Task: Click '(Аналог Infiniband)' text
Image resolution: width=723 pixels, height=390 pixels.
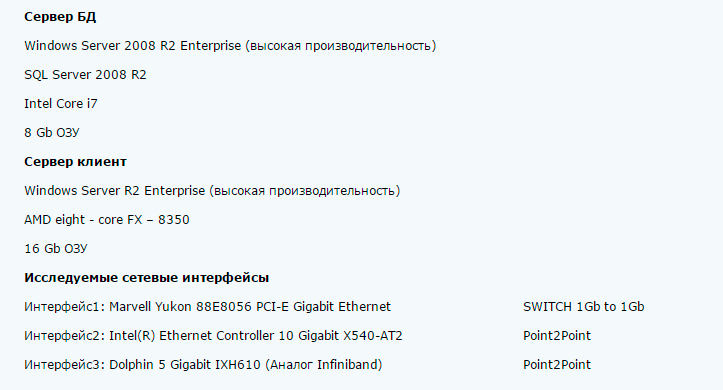Action: [324, 365]
